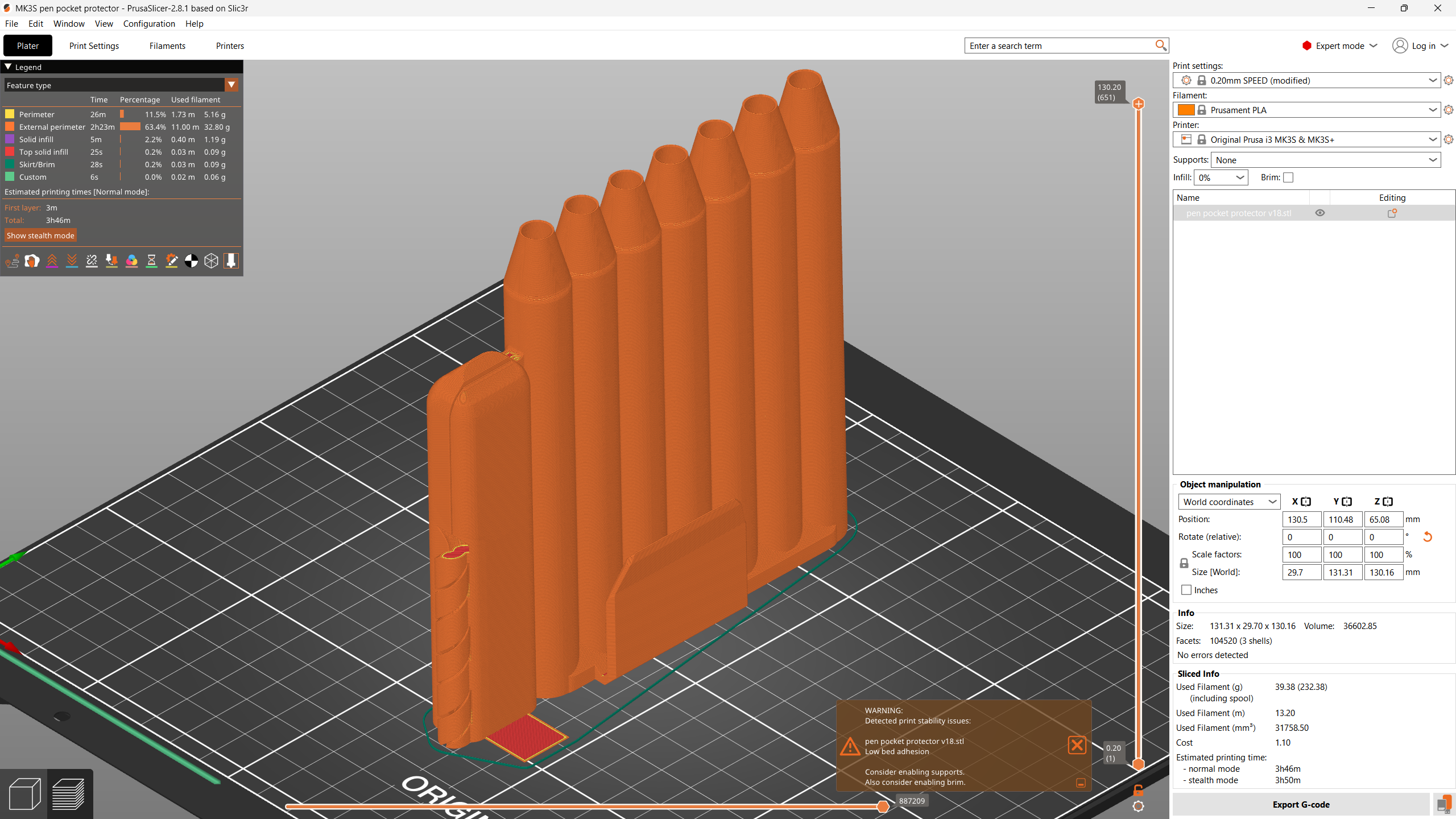This screenshot has width=1456, height=819.
Task: Open the Feature type view dropdown
Action: 121,85
